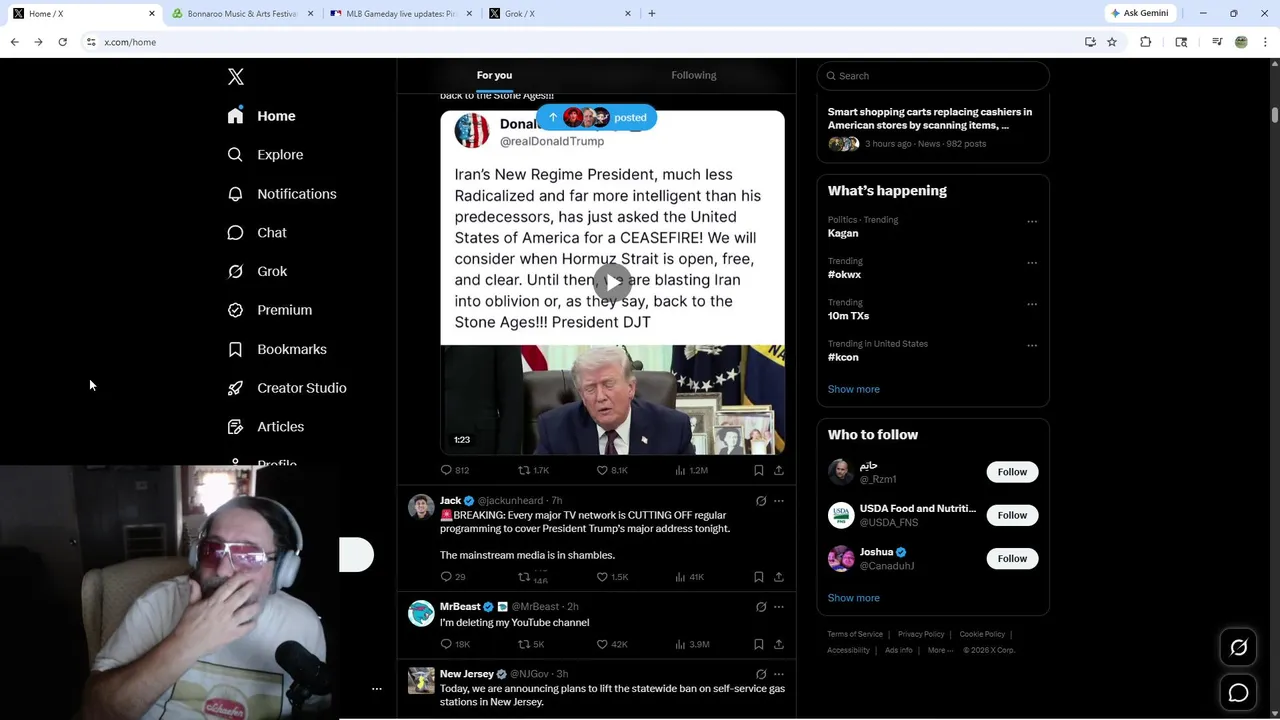The width and height of the screenshot is (1280, 720).
Task: Open more options on Jack's post
Action: click(x=779, y=501)
